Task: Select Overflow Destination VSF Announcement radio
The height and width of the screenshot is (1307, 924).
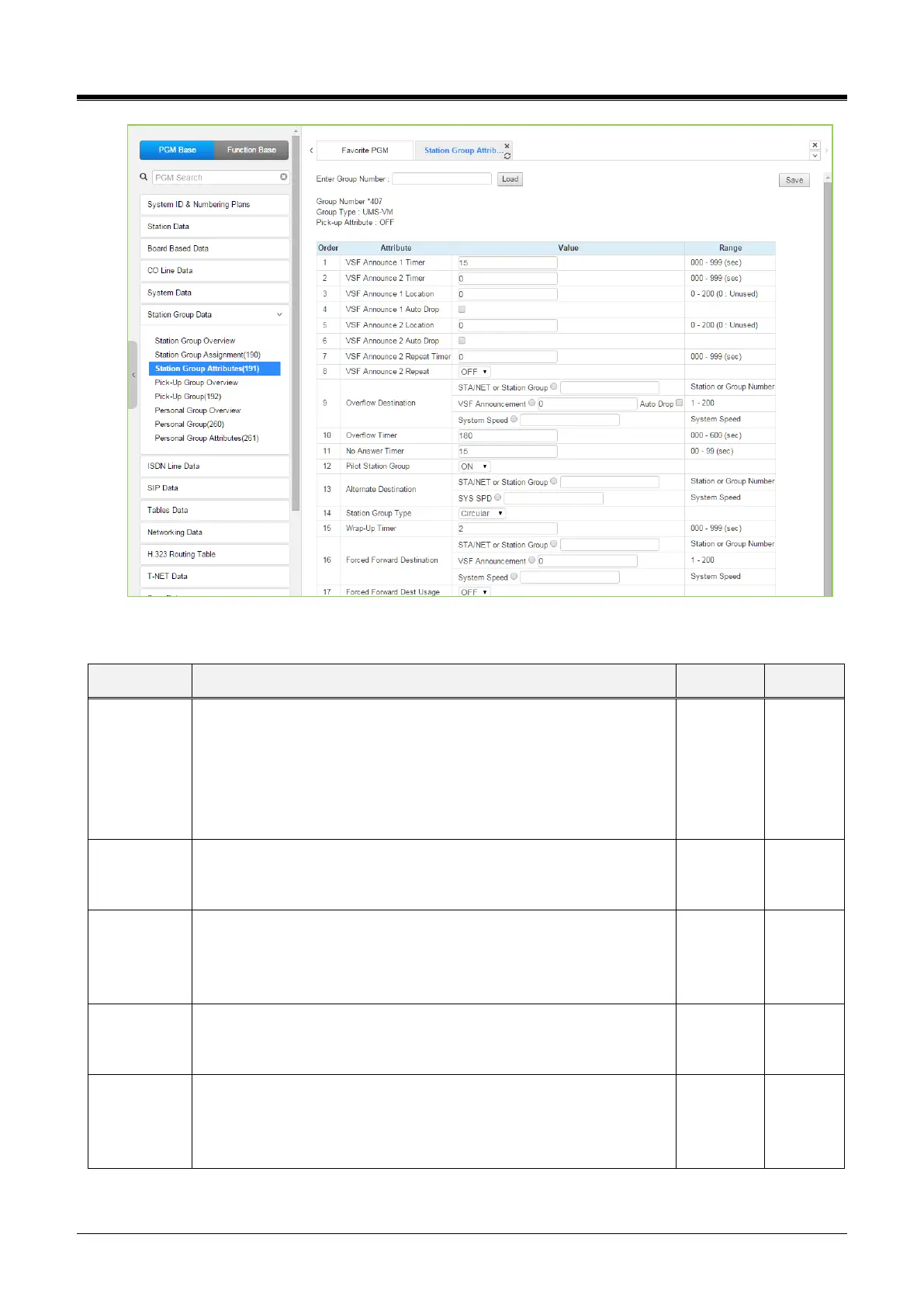Action: 532,403
